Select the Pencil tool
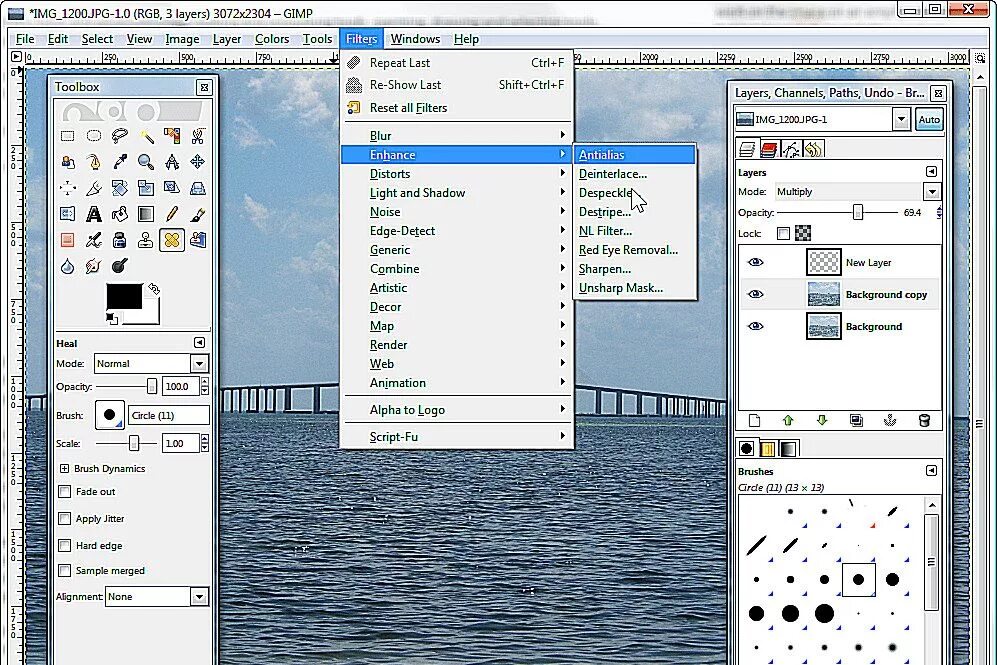 (172, 214)
